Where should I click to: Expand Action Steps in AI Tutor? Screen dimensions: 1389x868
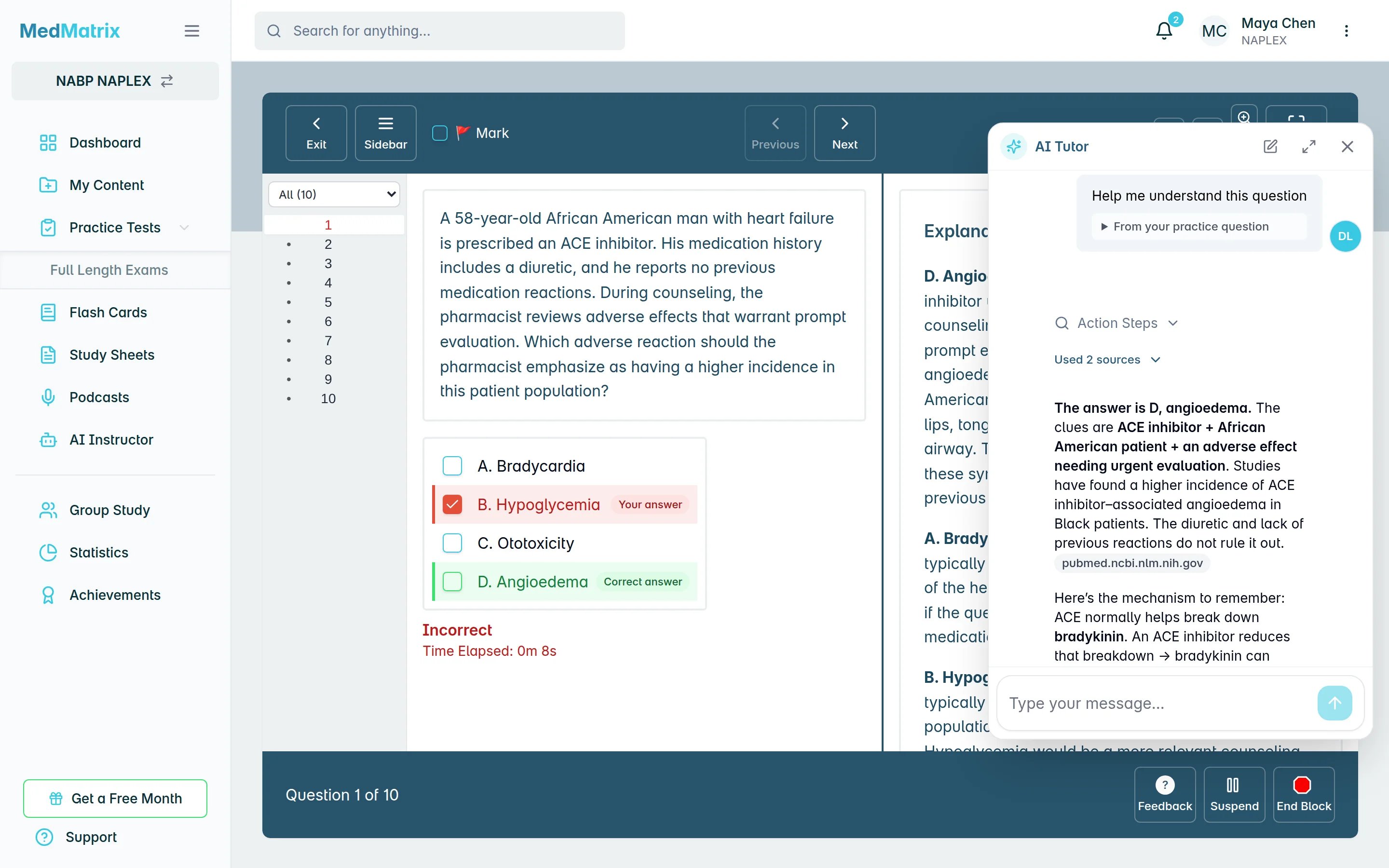click(x=1117, y=323)
